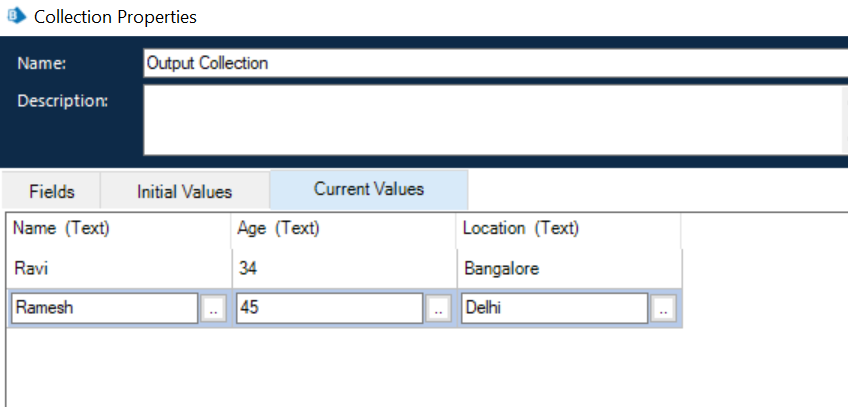Open the ellipsis button beside Delhi
The height and width of the screenshot is (407, 848).
663,309
